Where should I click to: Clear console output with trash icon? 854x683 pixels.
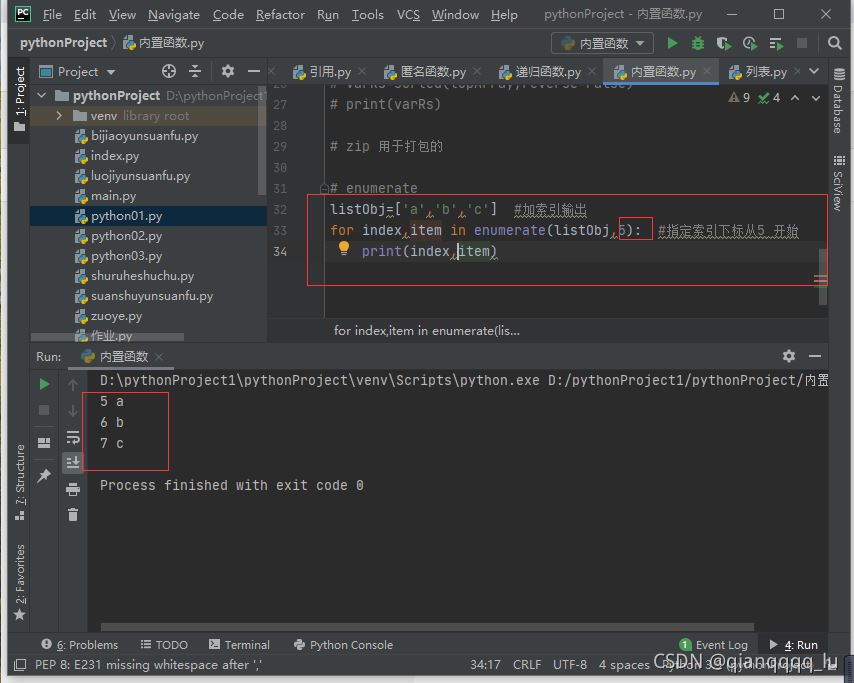[x=73, y=514]
